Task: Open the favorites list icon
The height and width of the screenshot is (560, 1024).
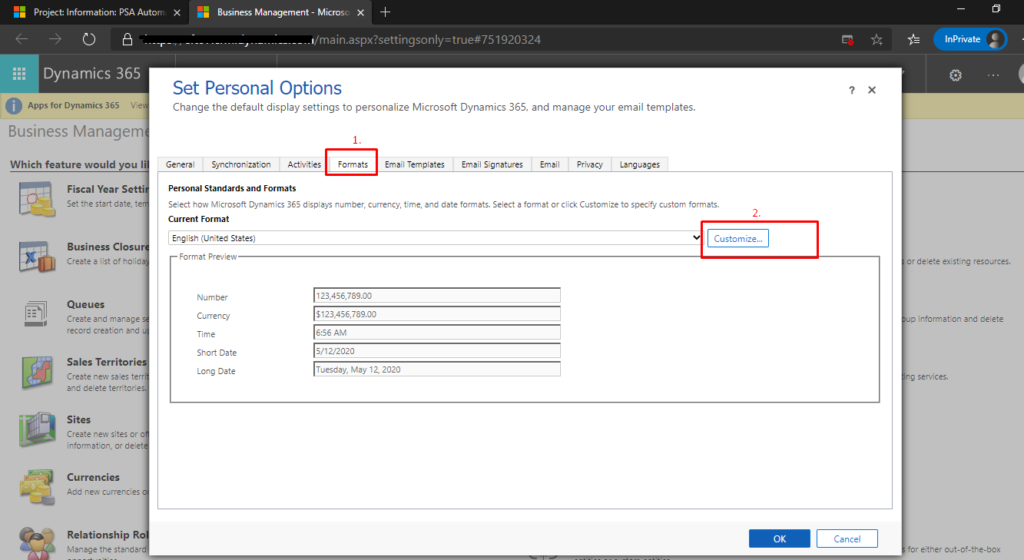Action: (914, 40)
